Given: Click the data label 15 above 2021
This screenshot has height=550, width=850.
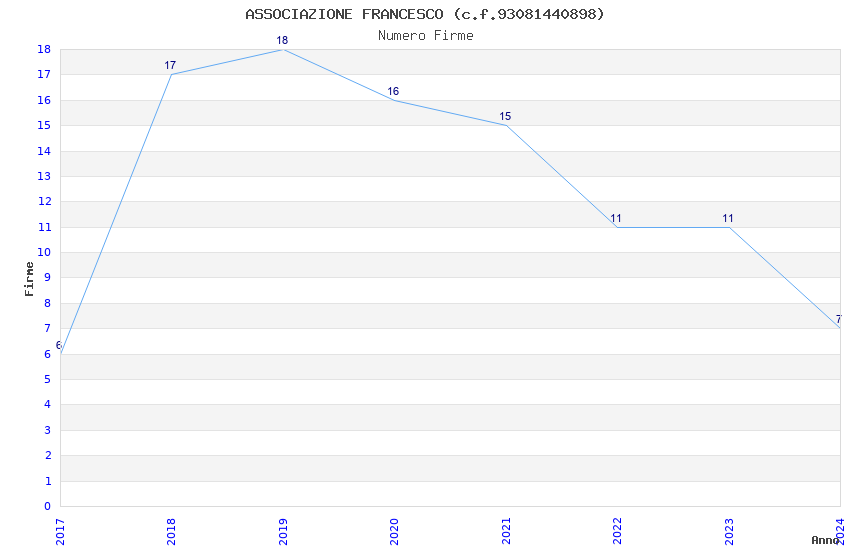Looking at the screenshot, I should coord(505,116).
